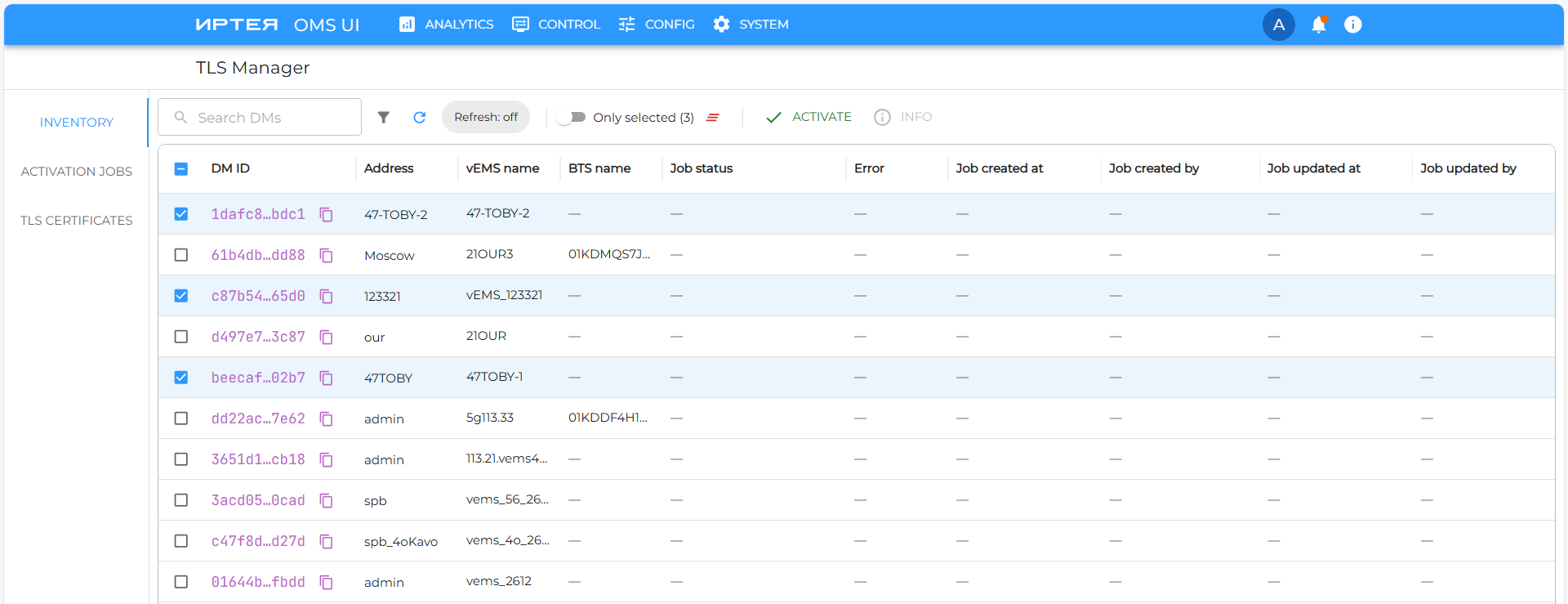Copy DM ID 01644b…fbdd
The image size is (1568, 604).
326,582
